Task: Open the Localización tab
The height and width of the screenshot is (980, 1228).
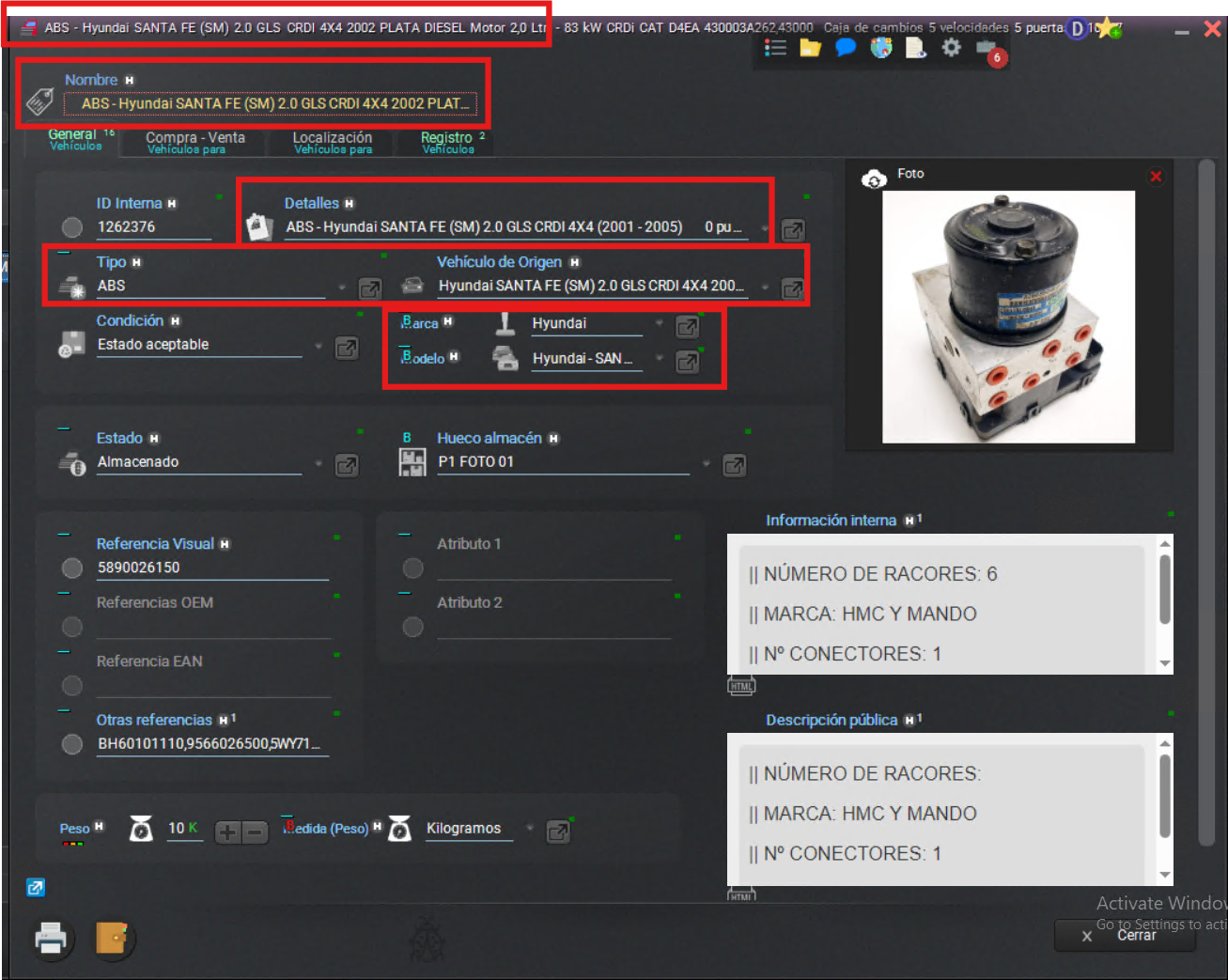Action: (x=332, y=141)
